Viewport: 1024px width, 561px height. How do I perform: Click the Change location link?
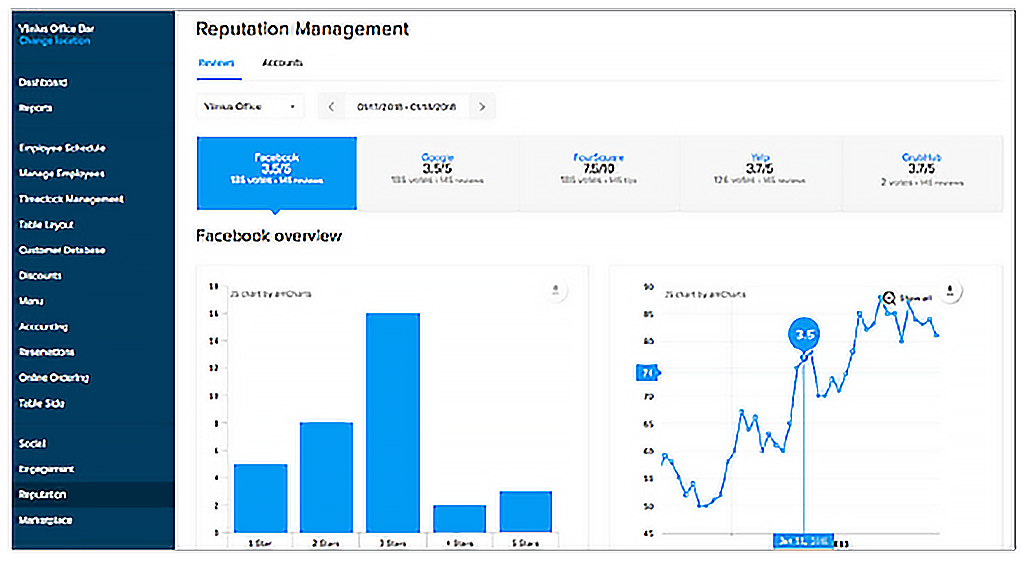(55, 40)
